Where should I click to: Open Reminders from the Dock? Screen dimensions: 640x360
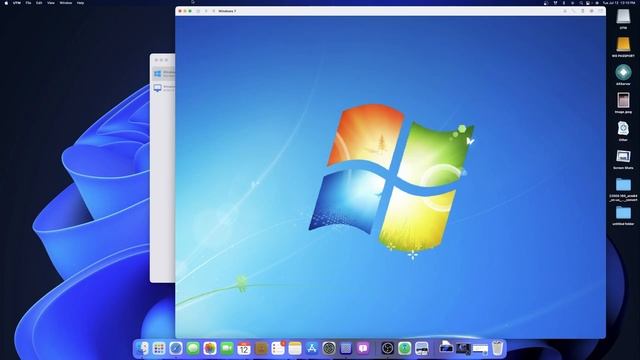pos(278,348)
